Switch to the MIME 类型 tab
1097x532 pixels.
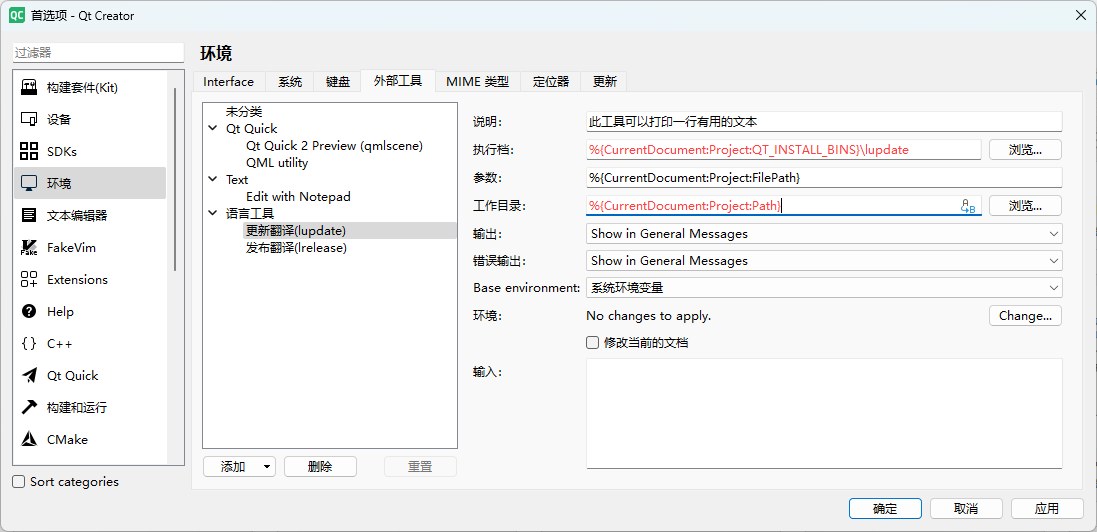click(x=477, y=82)
